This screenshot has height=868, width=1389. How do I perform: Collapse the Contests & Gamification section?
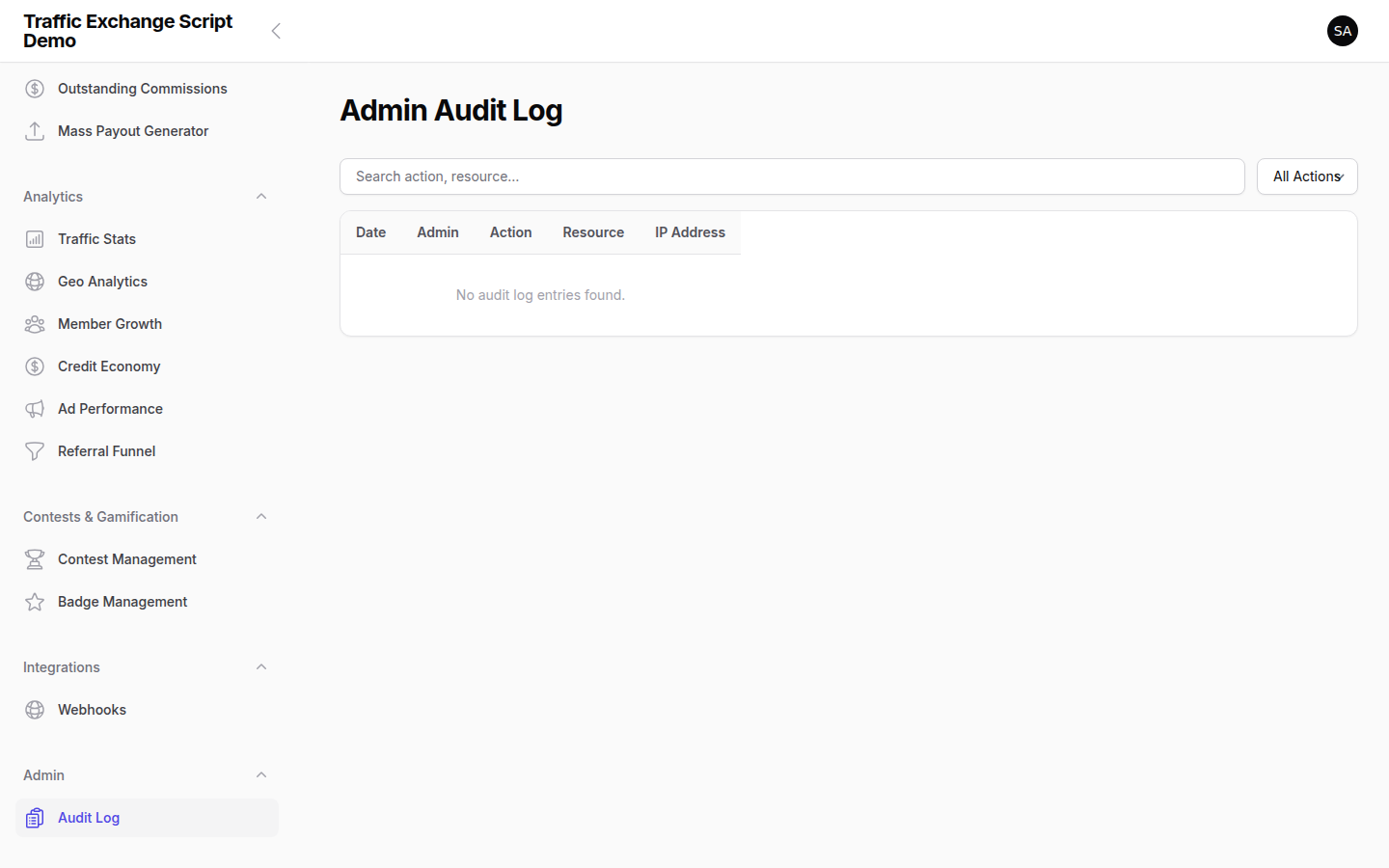point(260,516)
